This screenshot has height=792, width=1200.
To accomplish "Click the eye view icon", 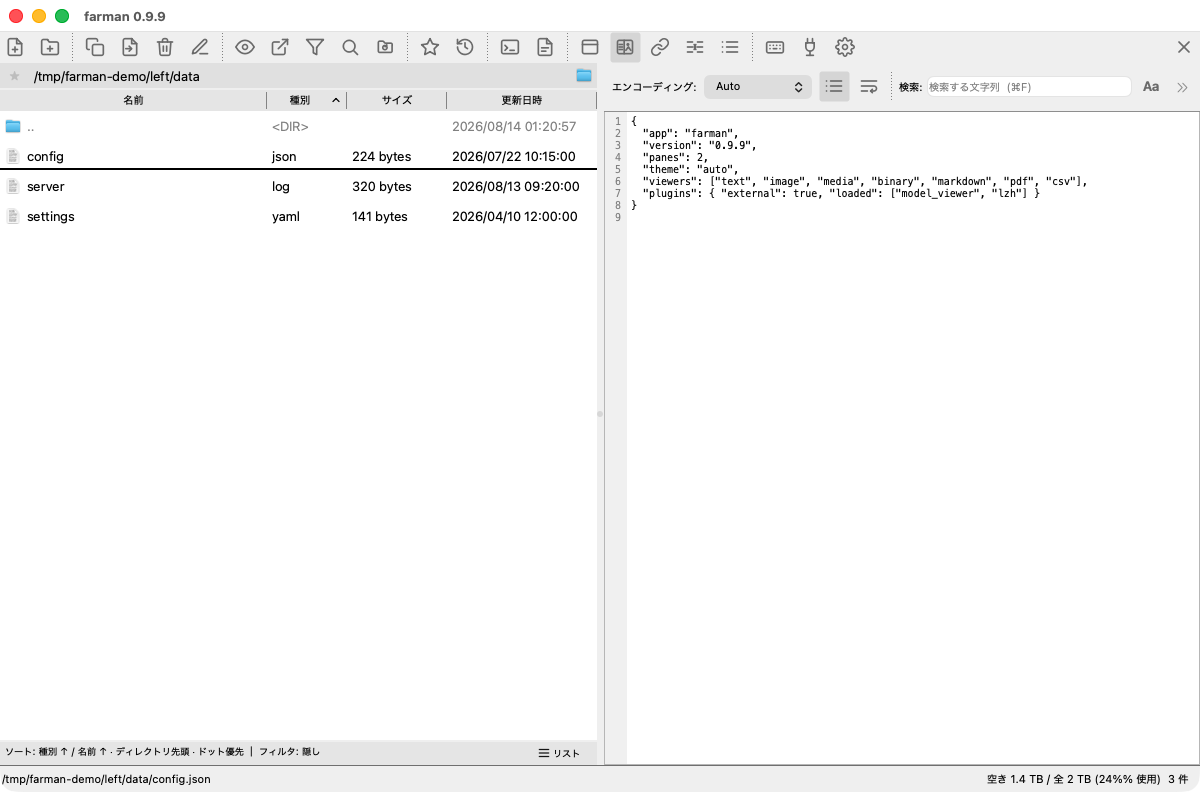I will point(245,47).
